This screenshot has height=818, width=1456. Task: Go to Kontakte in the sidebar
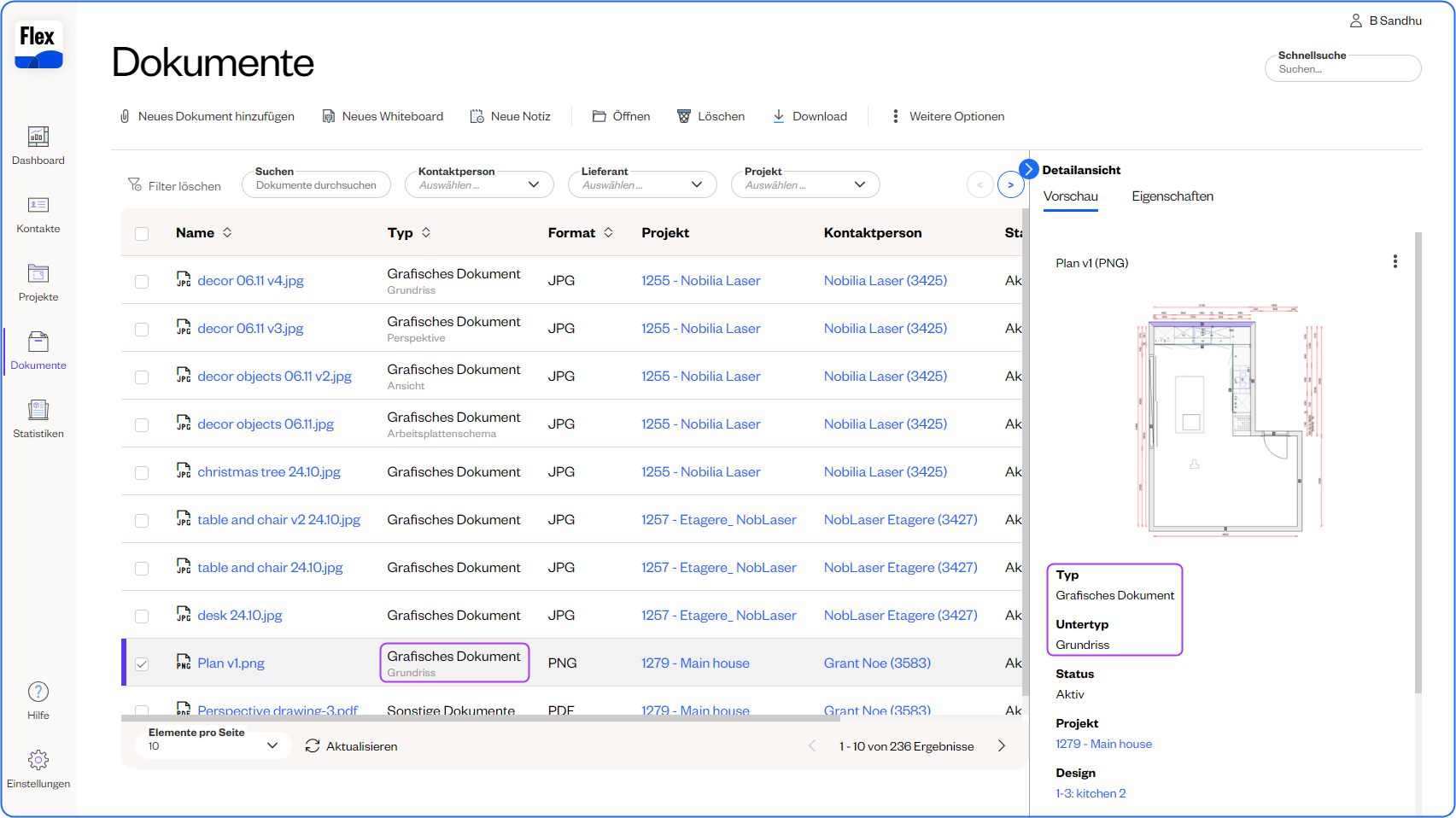(x=38, y=205)
